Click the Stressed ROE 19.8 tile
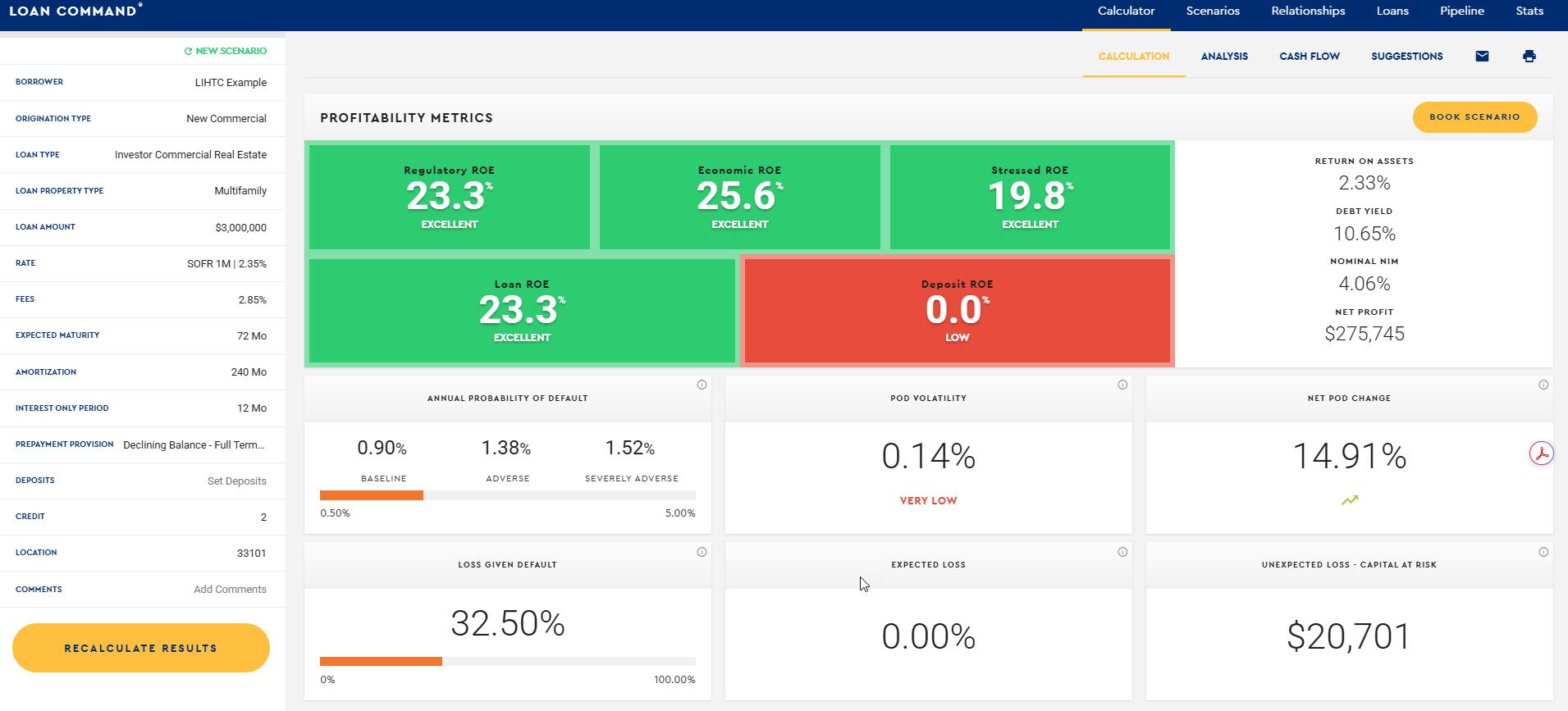Image resolution: width=1568 pixels, height=711 pixels. coord(1030,197)
